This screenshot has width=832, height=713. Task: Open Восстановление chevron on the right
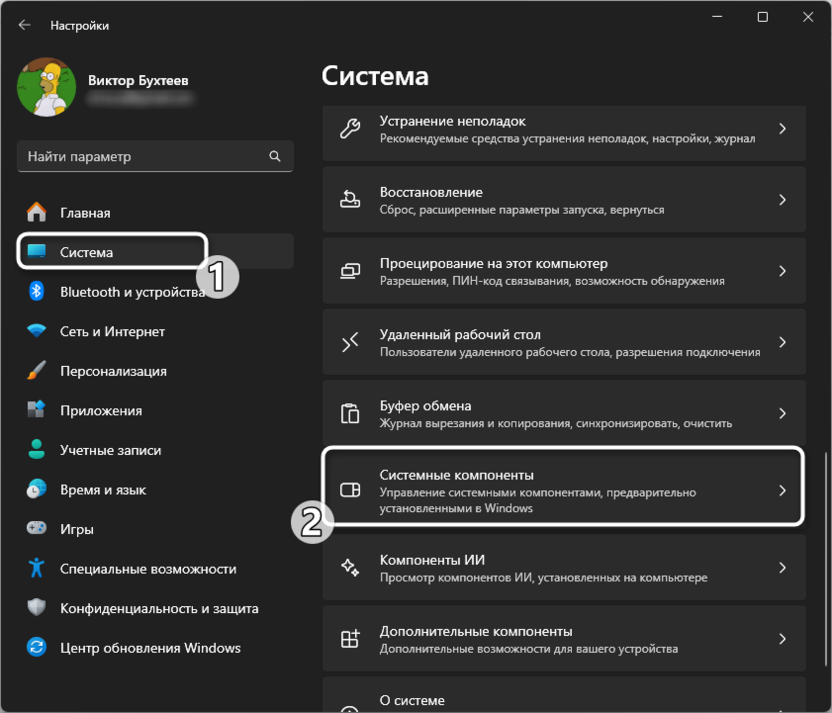(x=782, y=200)
